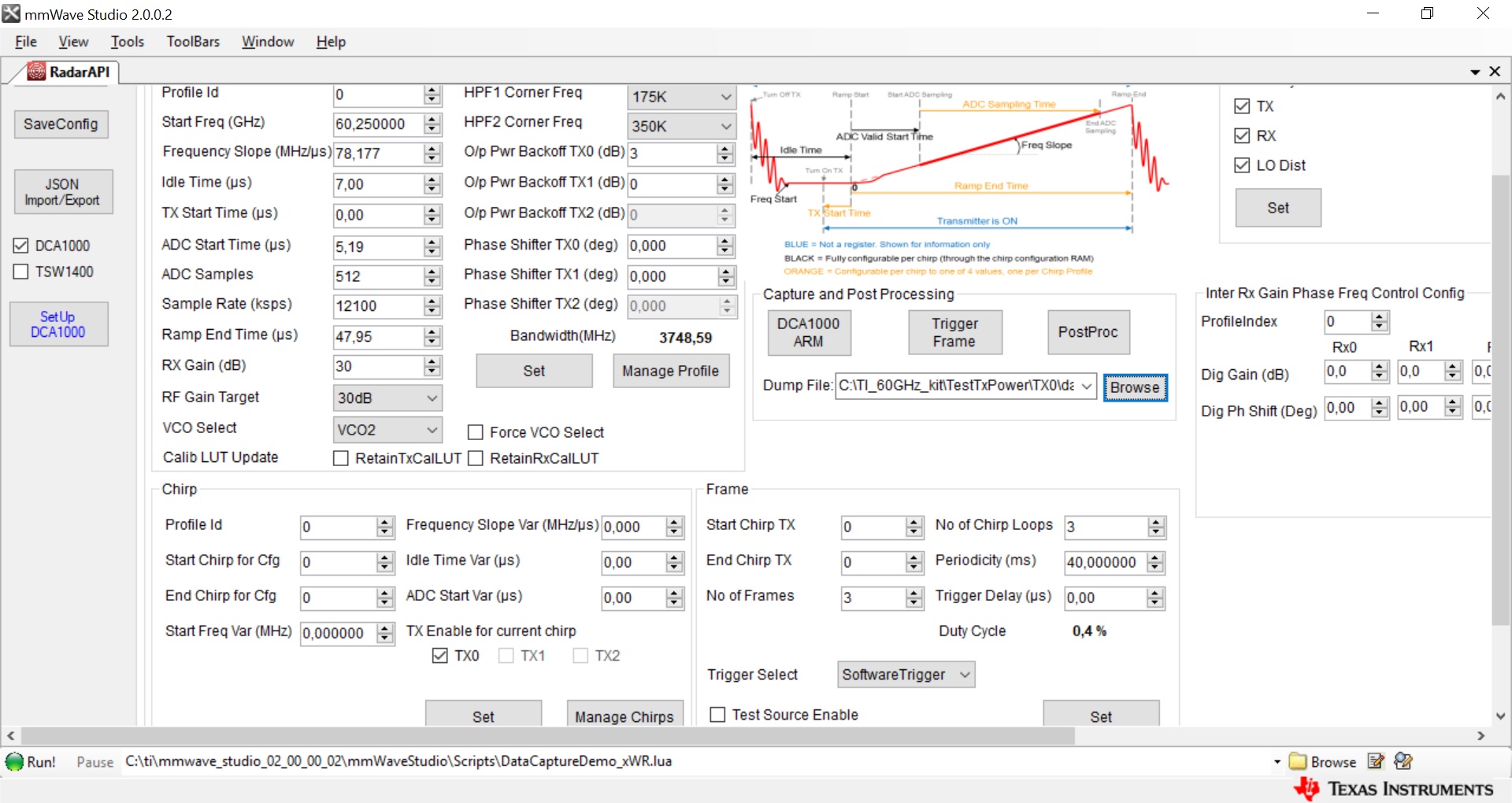
Task: Toggle Test Source Enable checkbox
Action: click(x=717, y=714)
